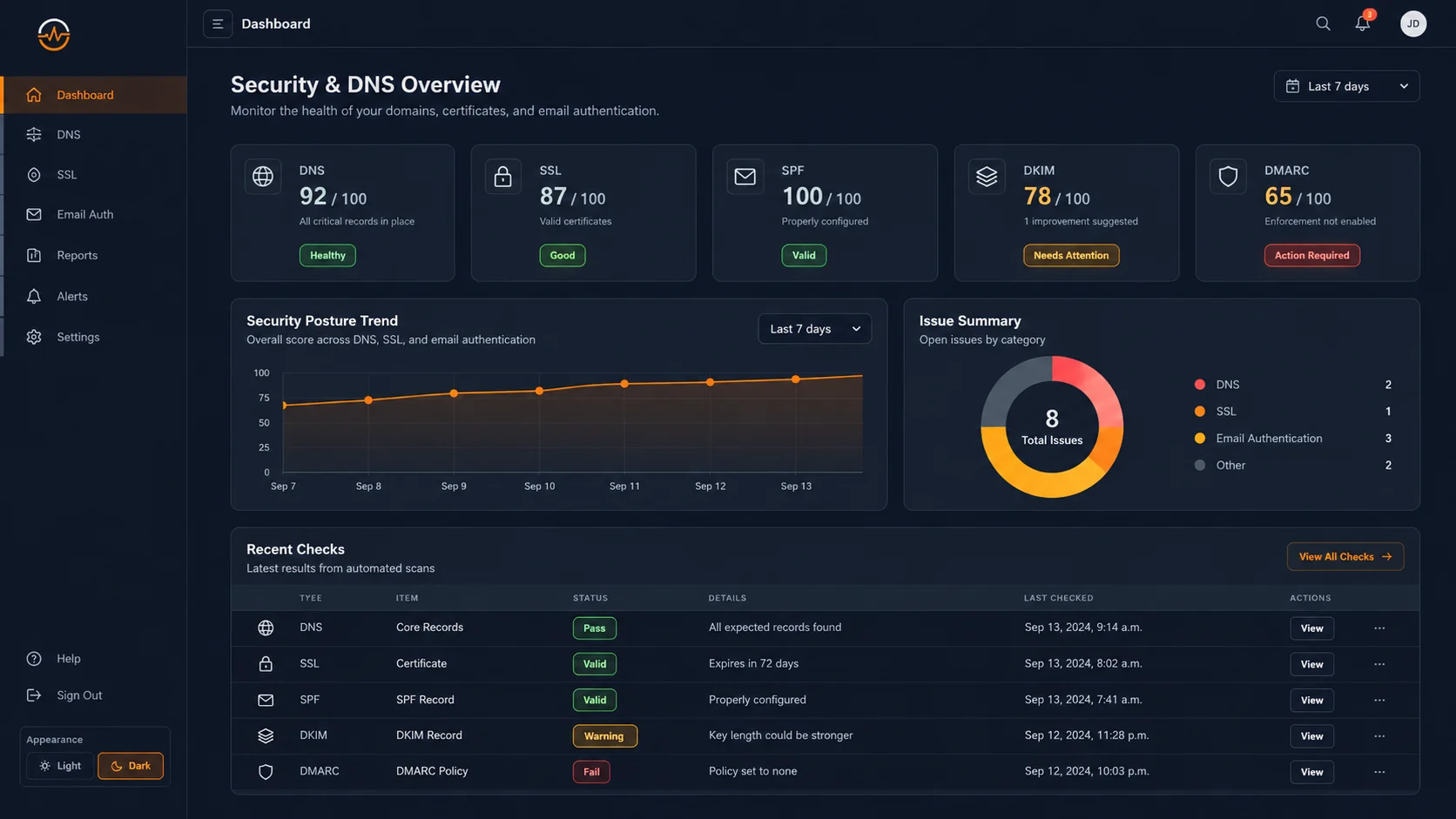This screenshot has height=819, width=1456.
Task: Switch appearance to Light mode
Action: coord(60,766)
